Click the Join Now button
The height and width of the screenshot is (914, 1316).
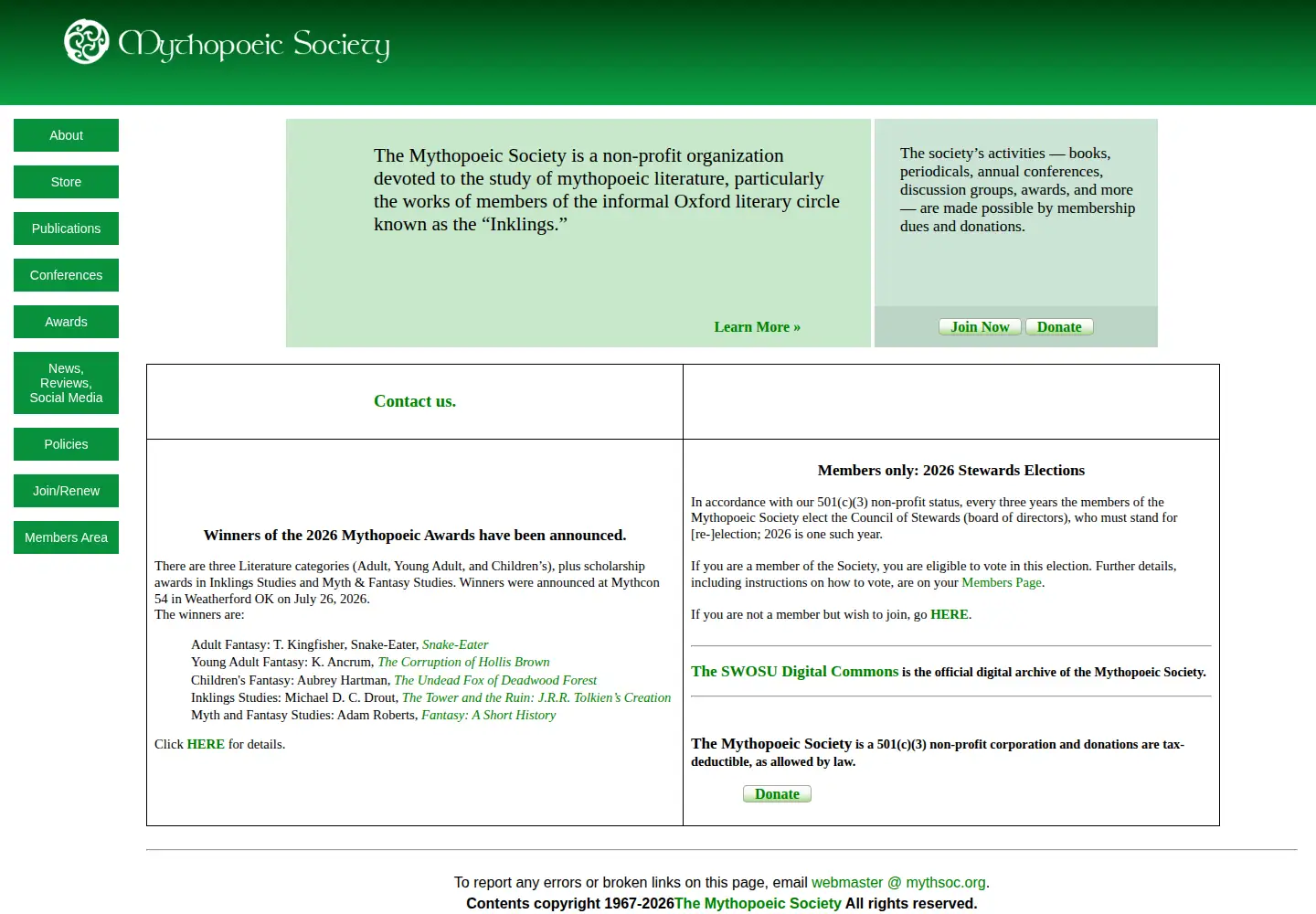980,327
